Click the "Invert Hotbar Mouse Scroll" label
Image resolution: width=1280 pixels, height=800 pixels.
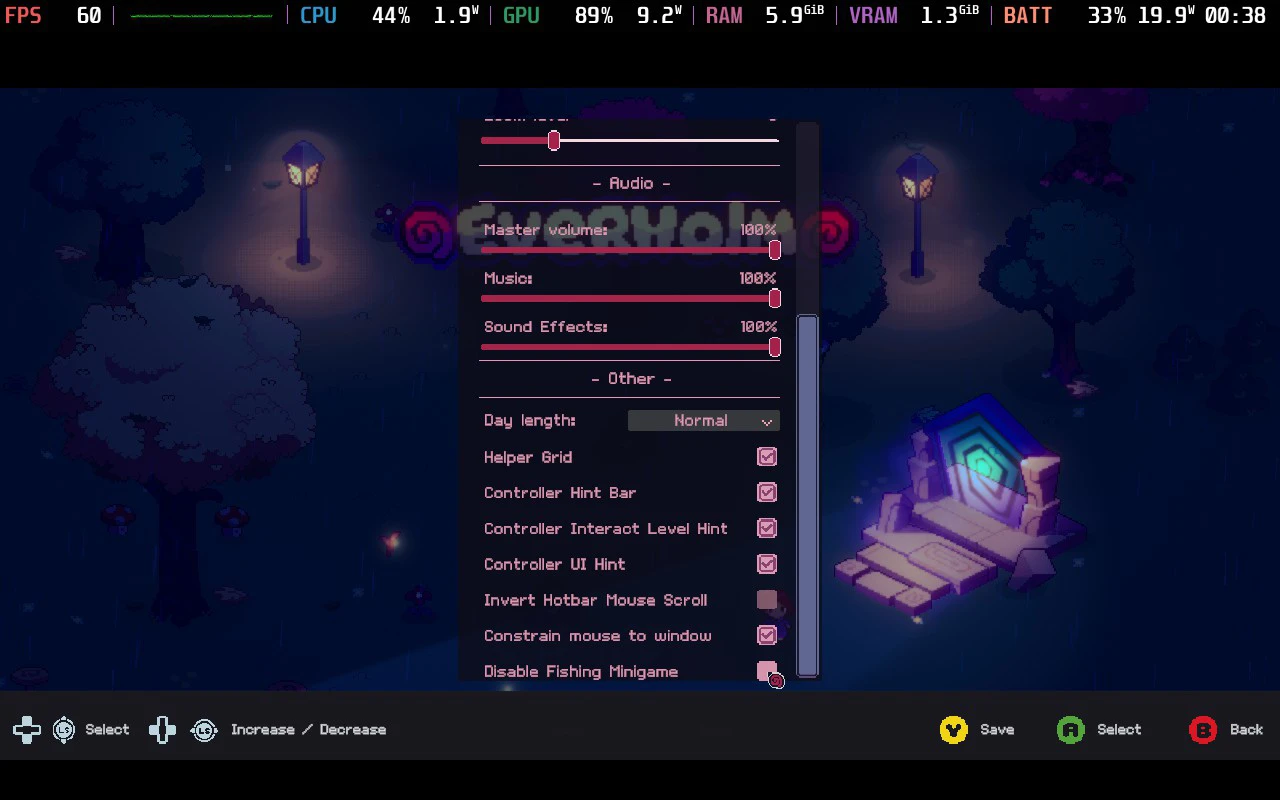tap(596, 600)
